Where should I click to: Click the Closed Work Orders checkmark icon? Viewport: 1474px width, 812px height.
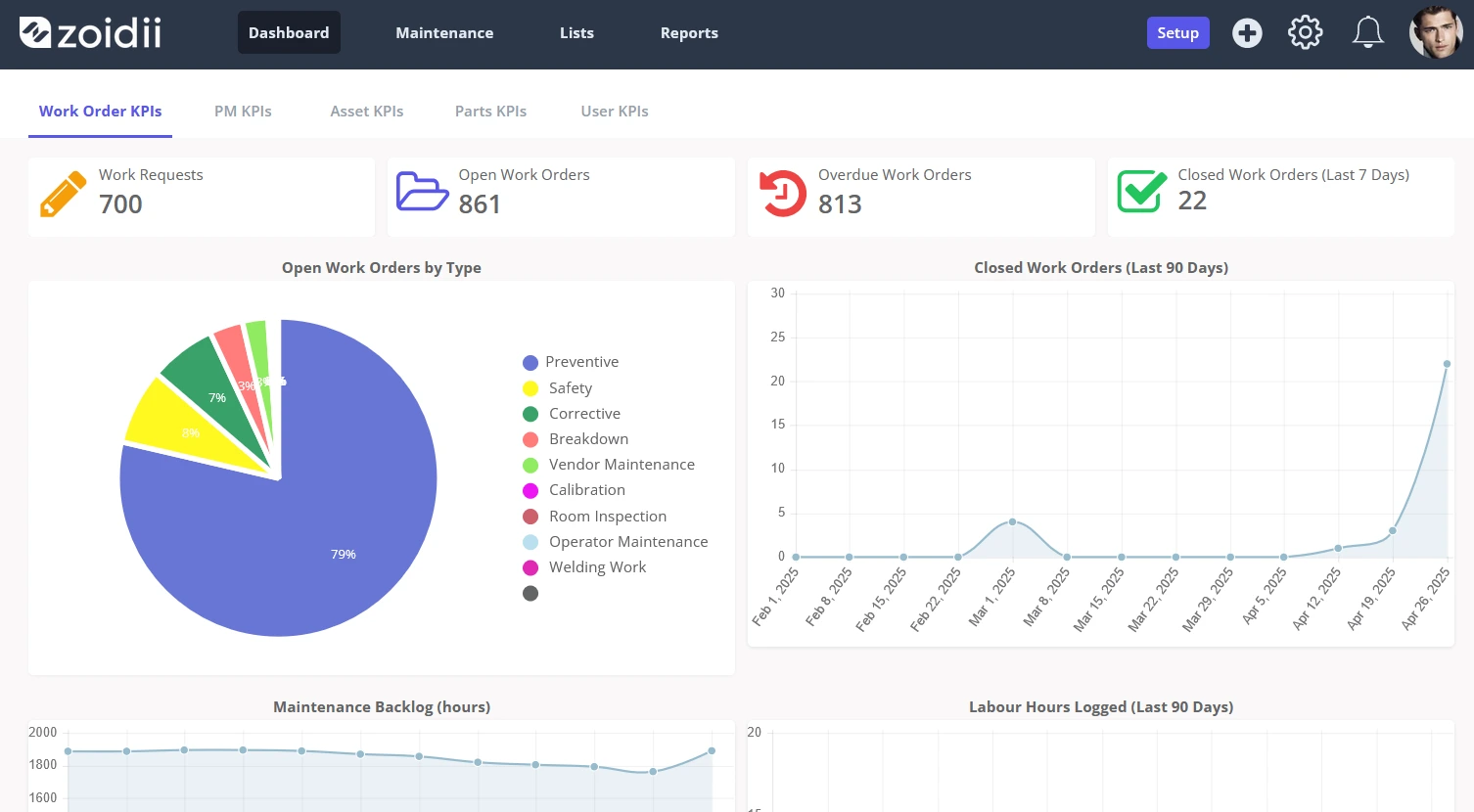[1142, 192]
